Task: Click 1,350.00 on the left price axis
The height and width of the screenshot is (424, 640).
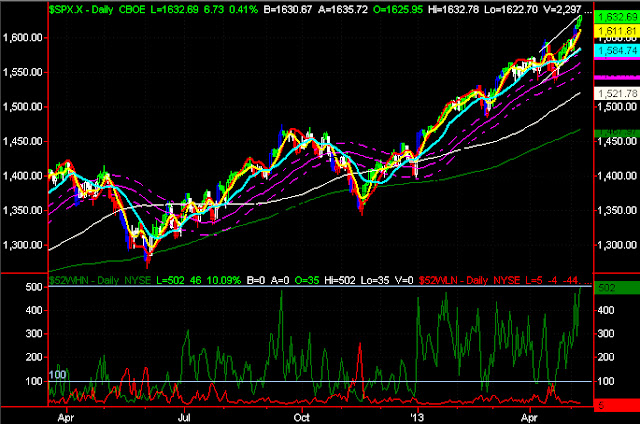Action: pos(22,211)
